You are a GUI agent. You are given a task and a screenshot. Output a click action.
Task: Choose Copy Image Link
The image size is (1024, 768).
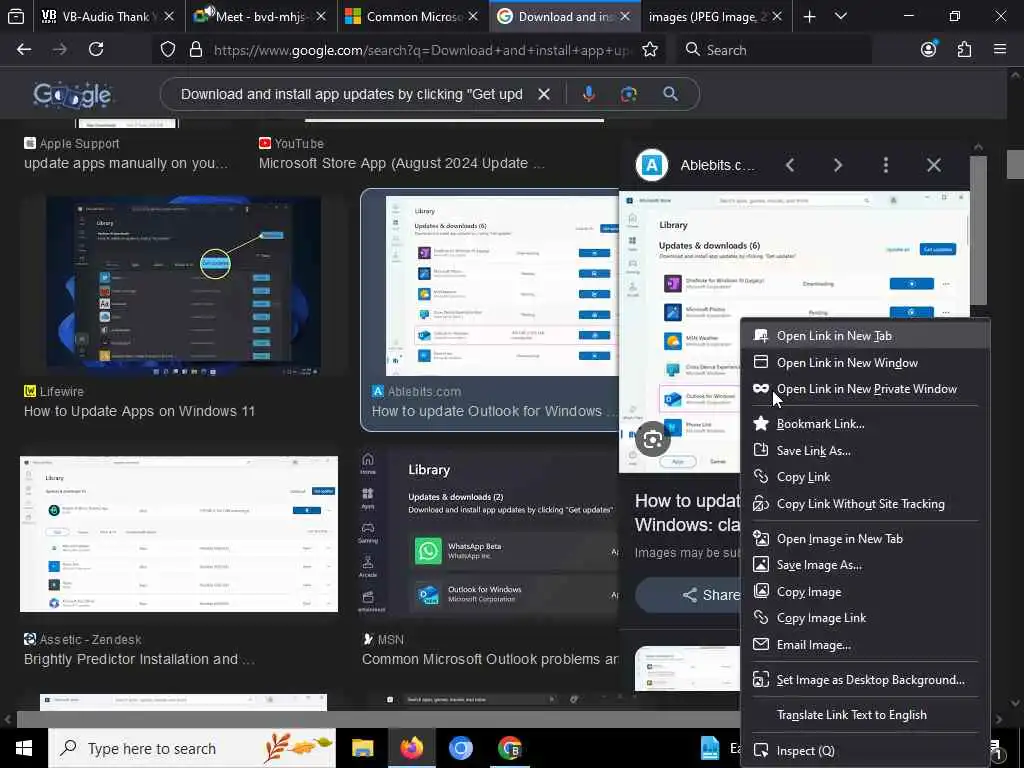coord(866,618)
